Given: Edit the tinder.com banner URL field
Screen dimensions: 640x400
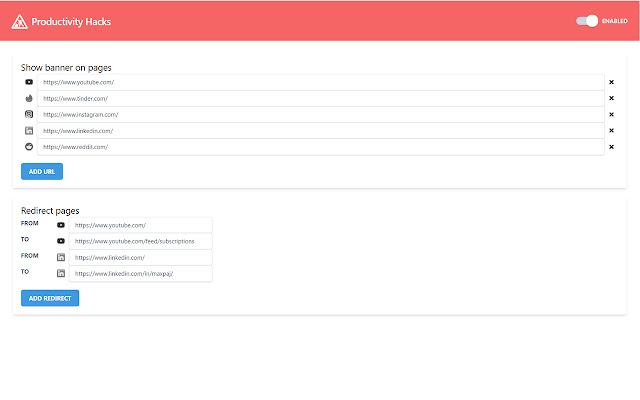Looking at the screenshot, I should tap(321, 98).
